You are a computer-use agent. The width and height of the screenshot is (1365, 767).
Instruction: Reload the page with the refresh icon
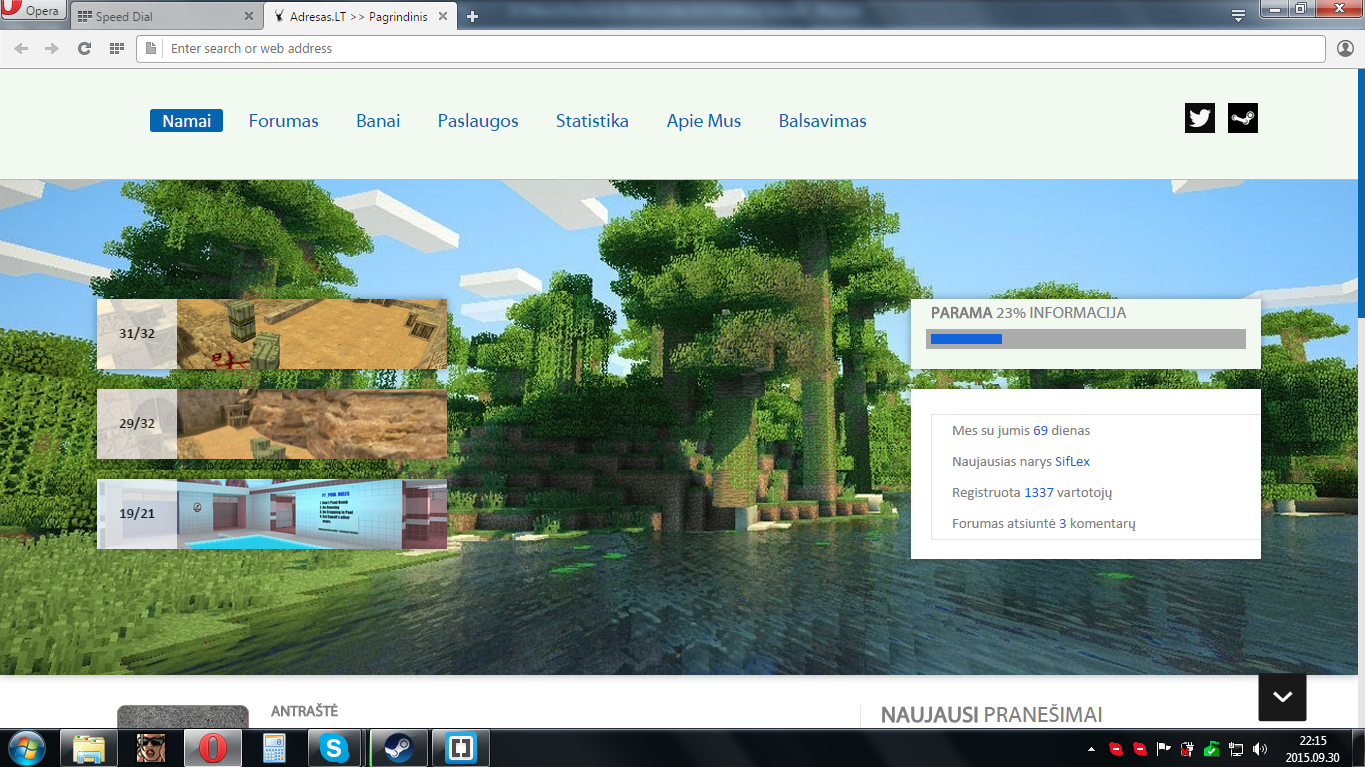[x=85, y=48]
